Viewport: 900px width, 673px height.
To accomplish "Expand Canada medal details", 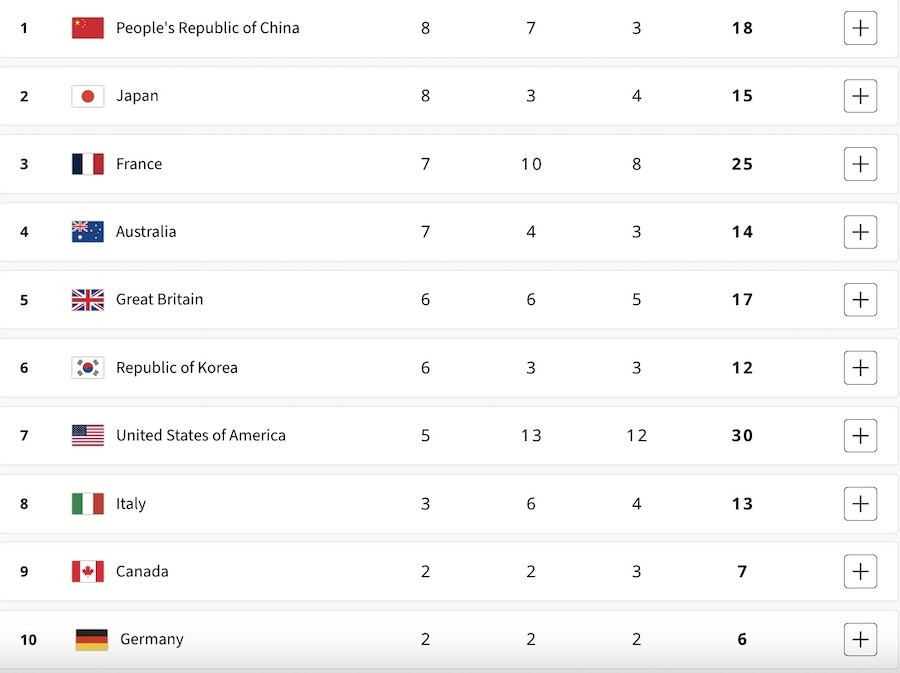I will click(860, 572).
